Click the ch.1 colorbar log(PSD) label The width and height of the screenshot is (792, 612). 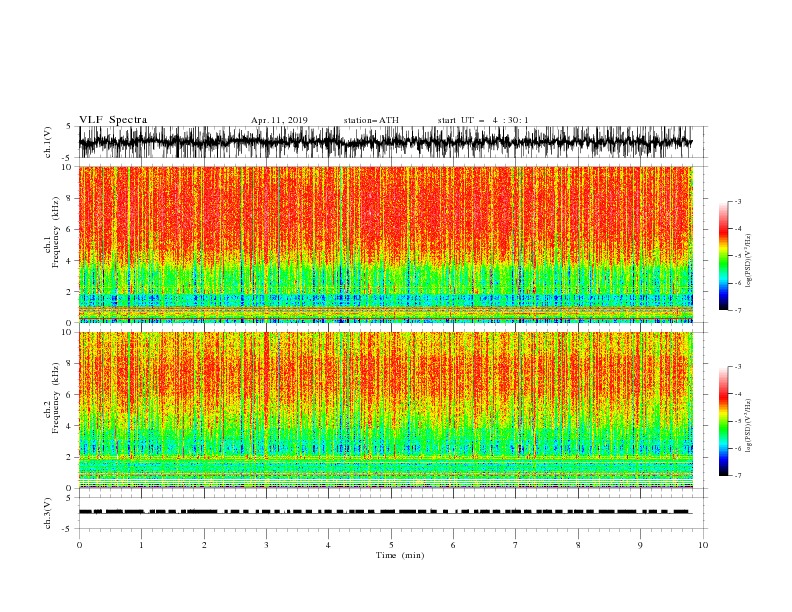click(x=748, y=261)
